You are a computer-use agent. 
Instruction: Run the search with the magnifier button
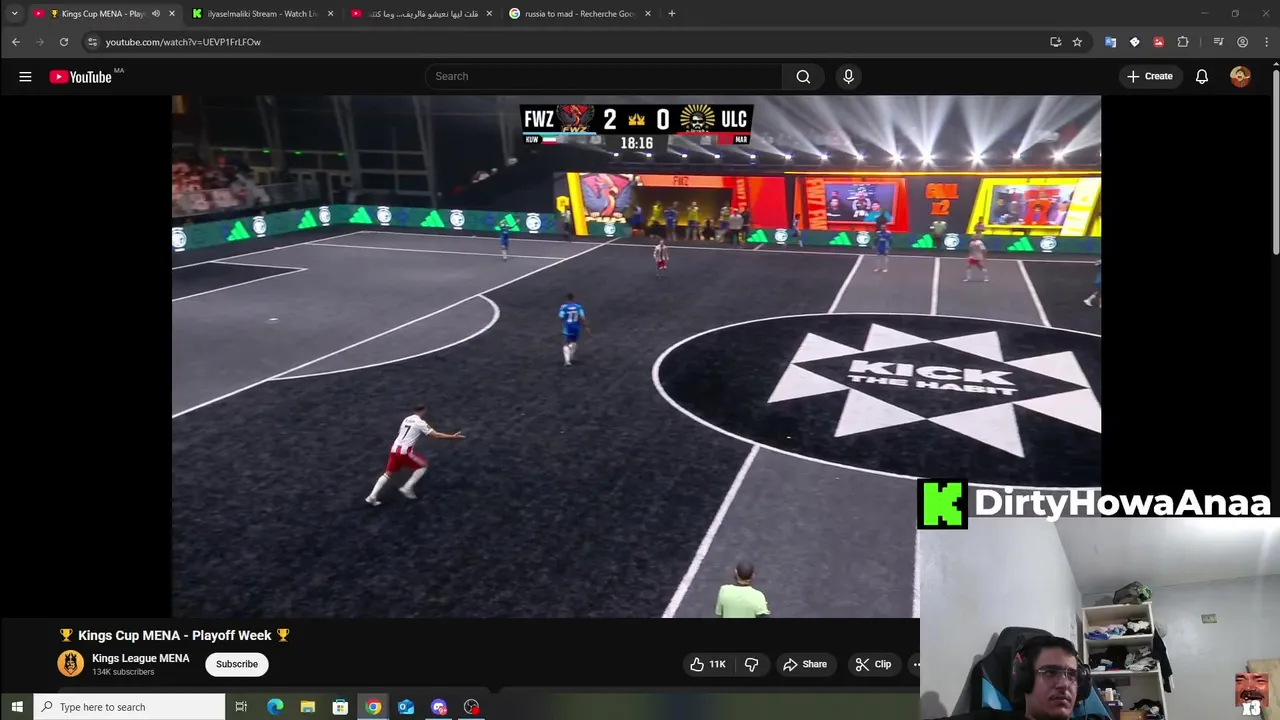tap(803, 76)
